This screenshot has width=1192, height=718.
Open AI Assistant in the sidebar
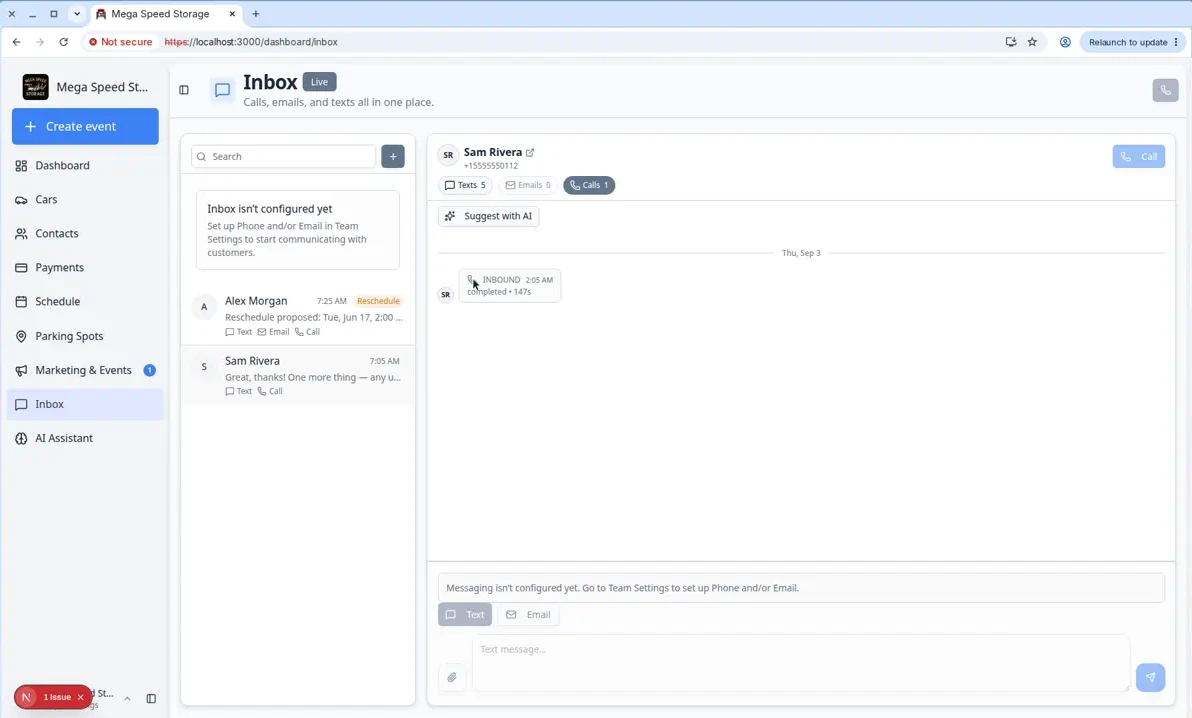pyautogui.click(x=85, y=438)
